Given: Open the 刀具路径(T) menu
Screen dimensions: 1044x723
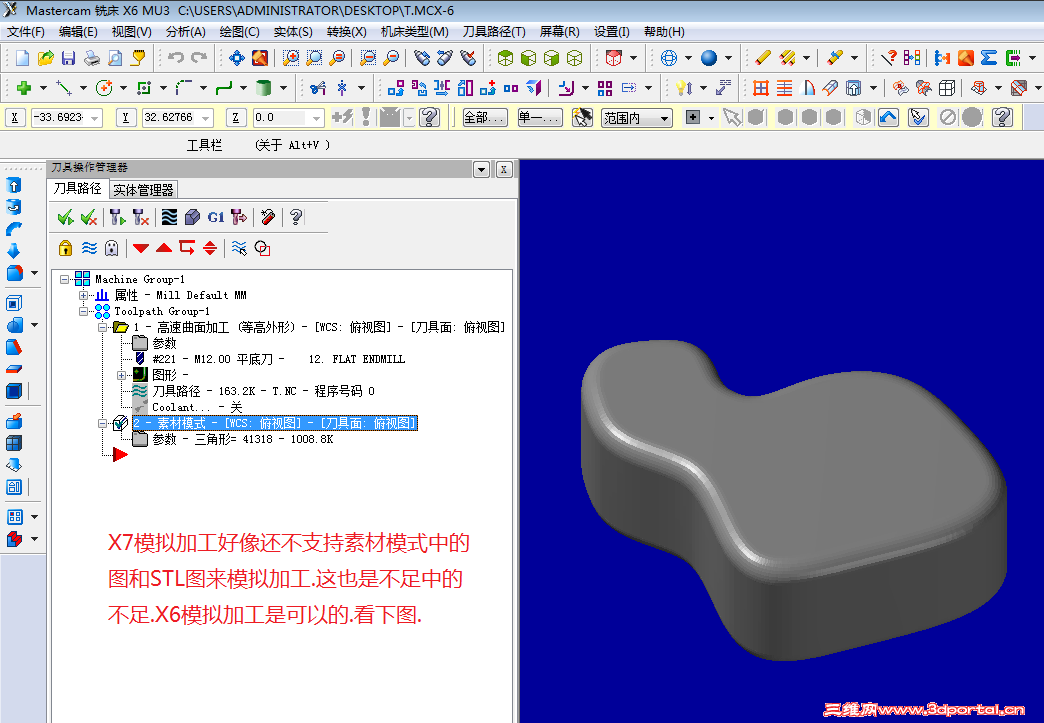Looking at the screenshot, I should pyautogui.click(x=494, y=32).
